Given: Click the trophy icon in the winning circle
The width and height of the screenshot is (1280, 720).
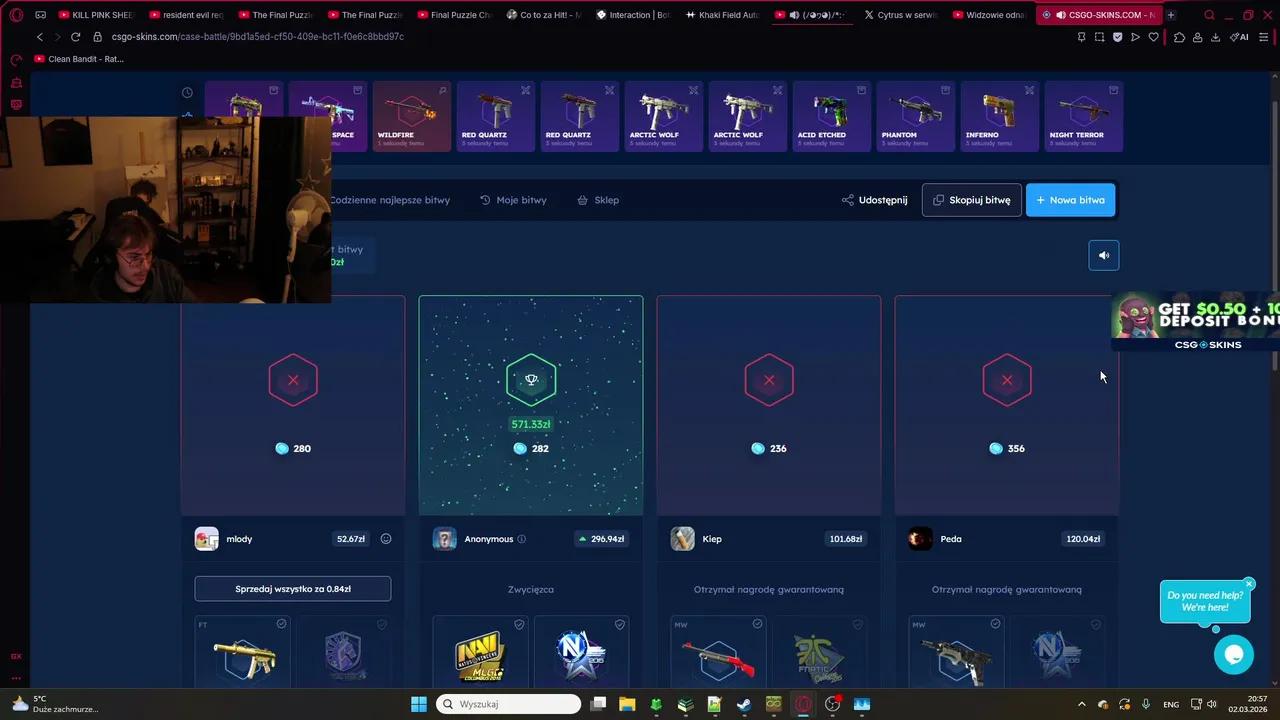Looking at the screenshot, I should pos(531,379).
